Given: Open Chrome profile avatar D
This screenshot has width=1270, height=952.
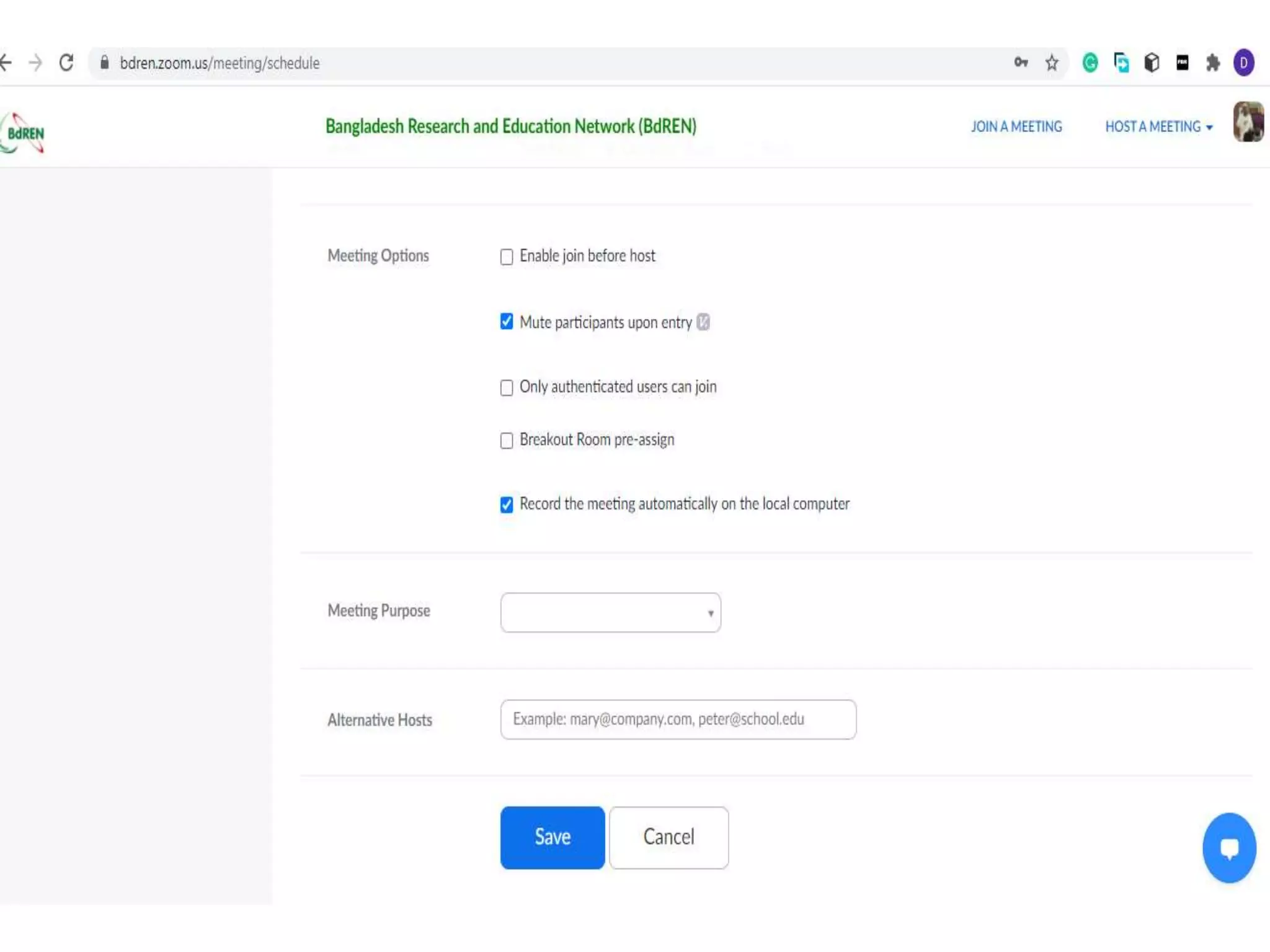Looking at the screenshot, I should coord(1244,63).
